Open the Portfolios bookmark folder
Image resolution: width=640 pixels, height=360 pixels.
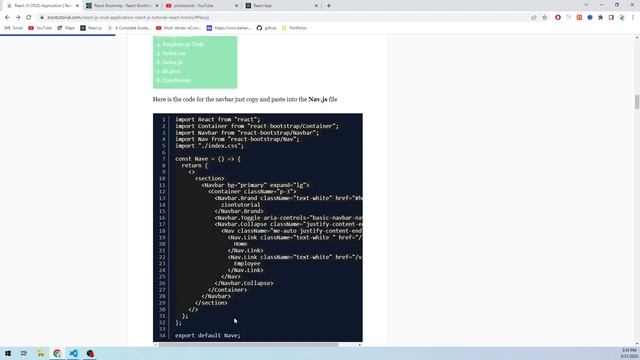click(x=294, y=28)
